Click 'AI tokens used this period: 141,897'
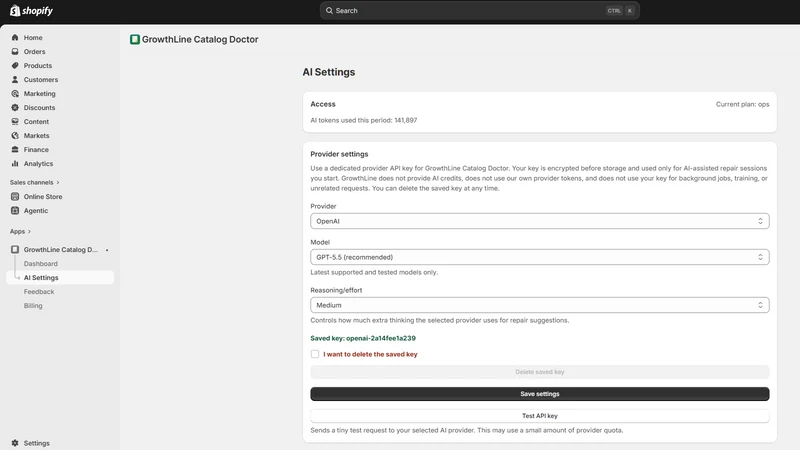800x450 pixels. [x=364, y=120]
